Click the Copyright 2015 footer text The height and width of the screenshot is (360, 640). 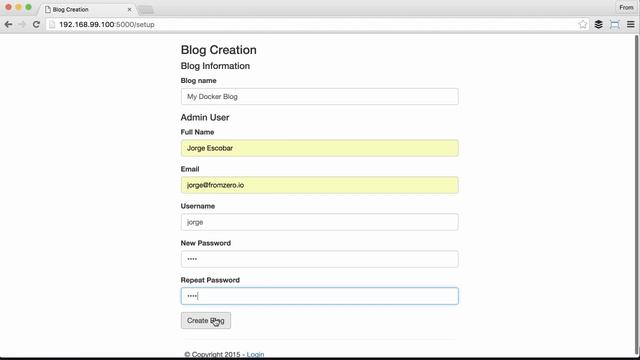pyautogui.click(x=212, y=354)
